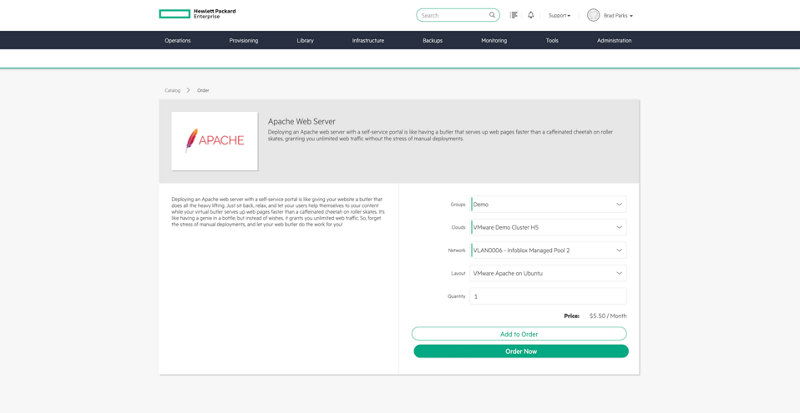
Task: Click the Quantity input field
Action: coord(548,296)
